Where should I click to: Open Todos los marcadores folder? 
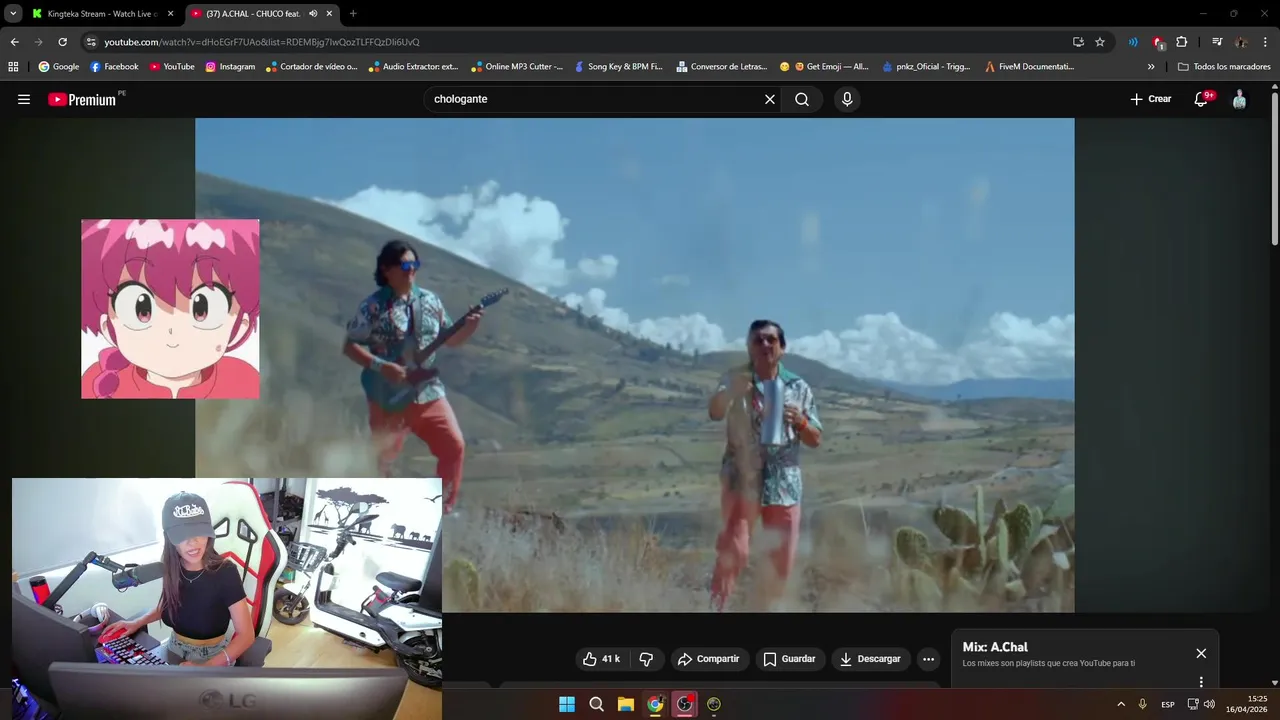(x=1224, y=67)
